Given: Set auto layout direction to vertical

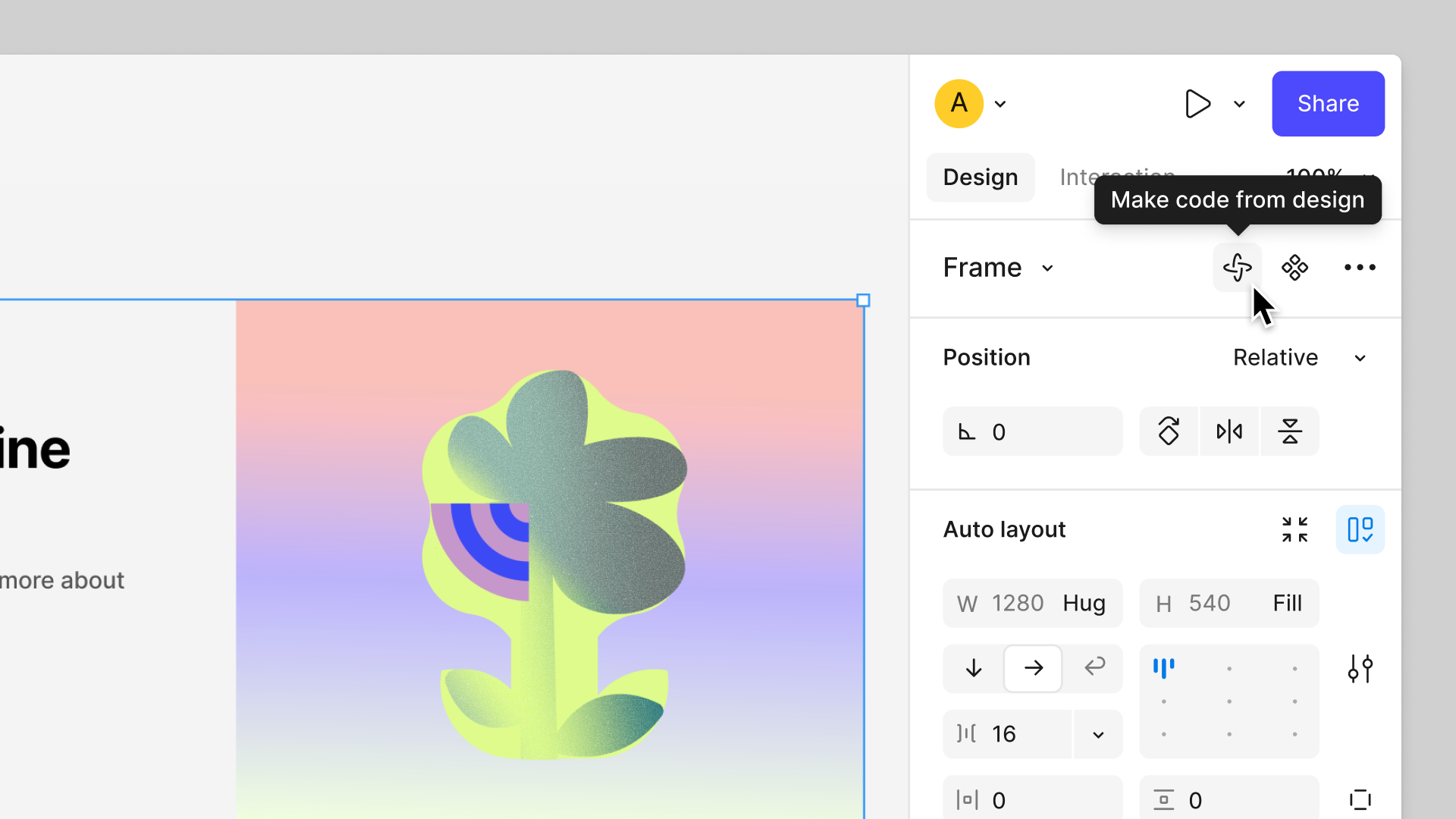Looking at the screenshot, I should (x=974, y=668).
